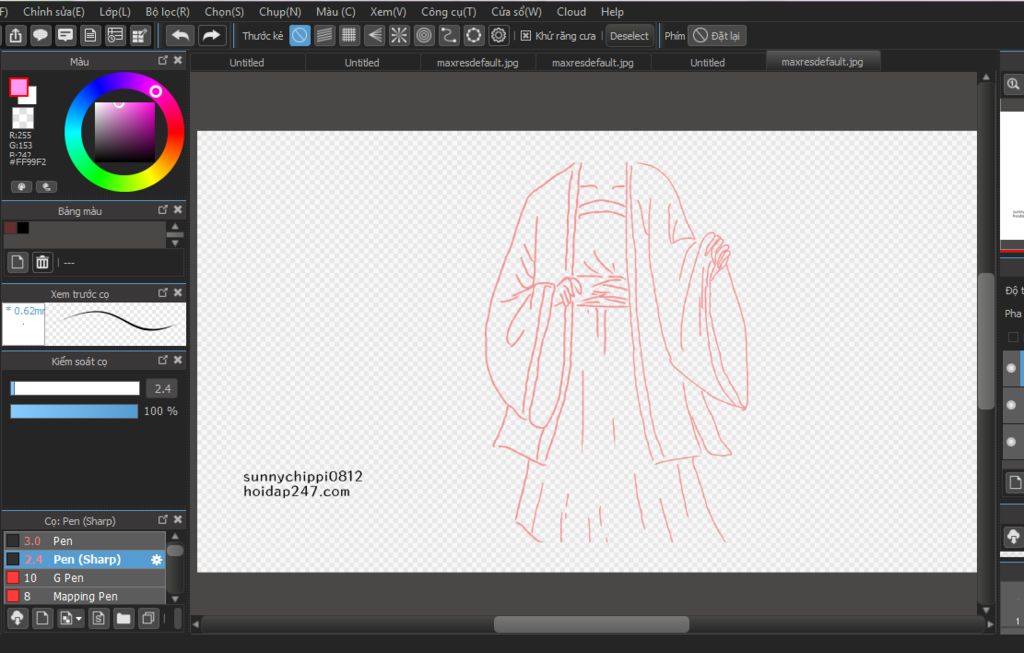1024x653 pixels.
Task: Click the export/share icon in the toolbar
Action: 16,35
